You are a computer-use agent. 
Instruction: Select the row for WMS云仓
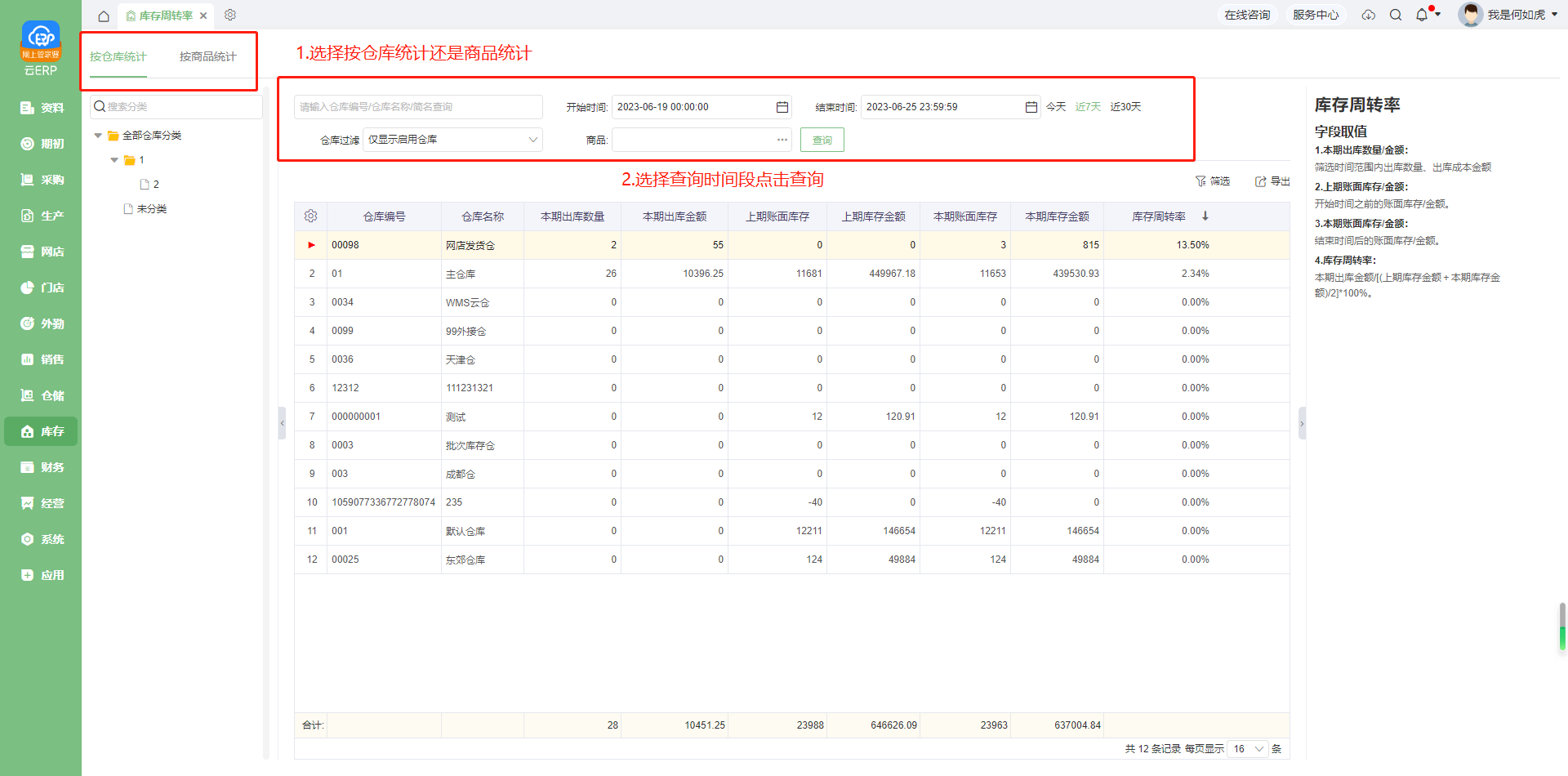point(792,302)
